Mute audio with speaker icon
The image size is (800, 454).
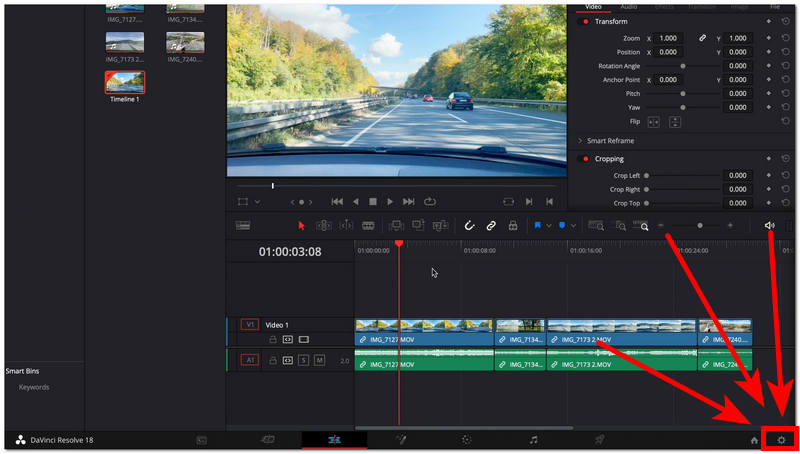769,225
